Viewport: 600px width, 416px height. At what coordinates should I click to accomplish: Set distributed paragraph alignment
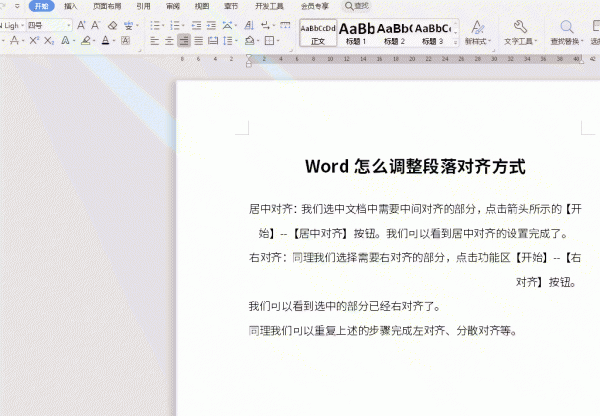213,41
